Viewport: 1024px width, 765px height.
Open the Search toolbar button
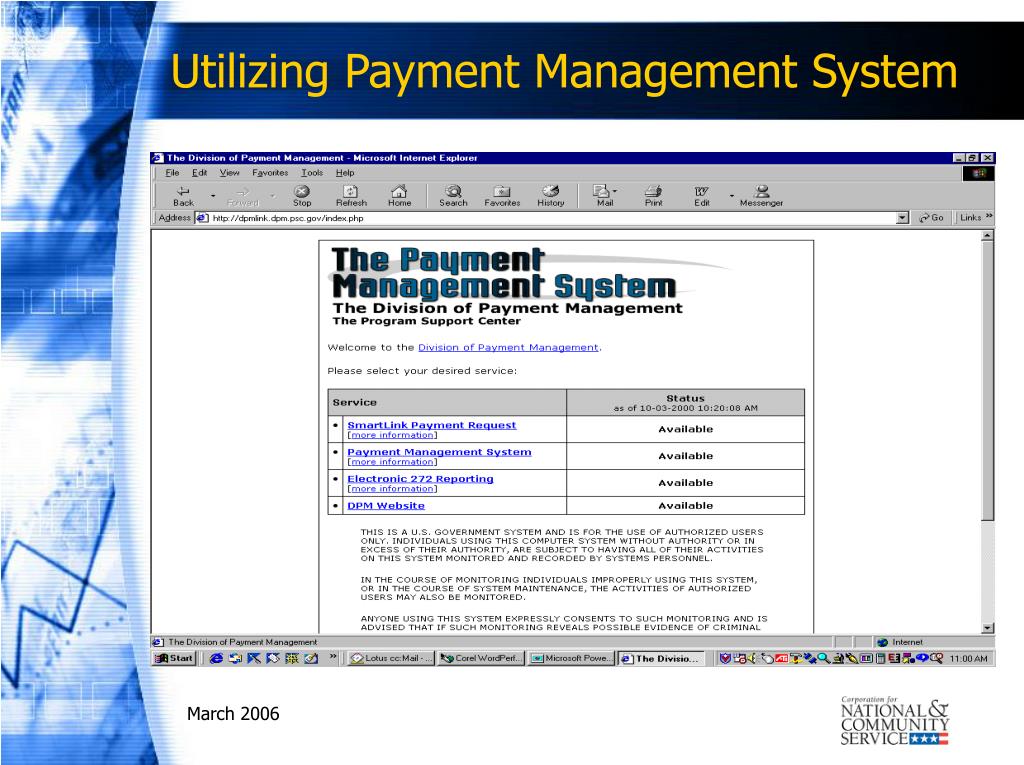coord(453,196)
